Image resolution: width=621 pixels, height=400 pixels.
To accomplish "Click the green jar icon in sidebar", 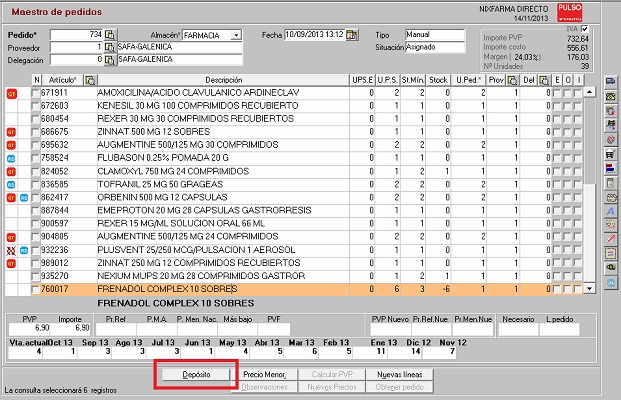I will pyautogui.click(x=610, y=183).
